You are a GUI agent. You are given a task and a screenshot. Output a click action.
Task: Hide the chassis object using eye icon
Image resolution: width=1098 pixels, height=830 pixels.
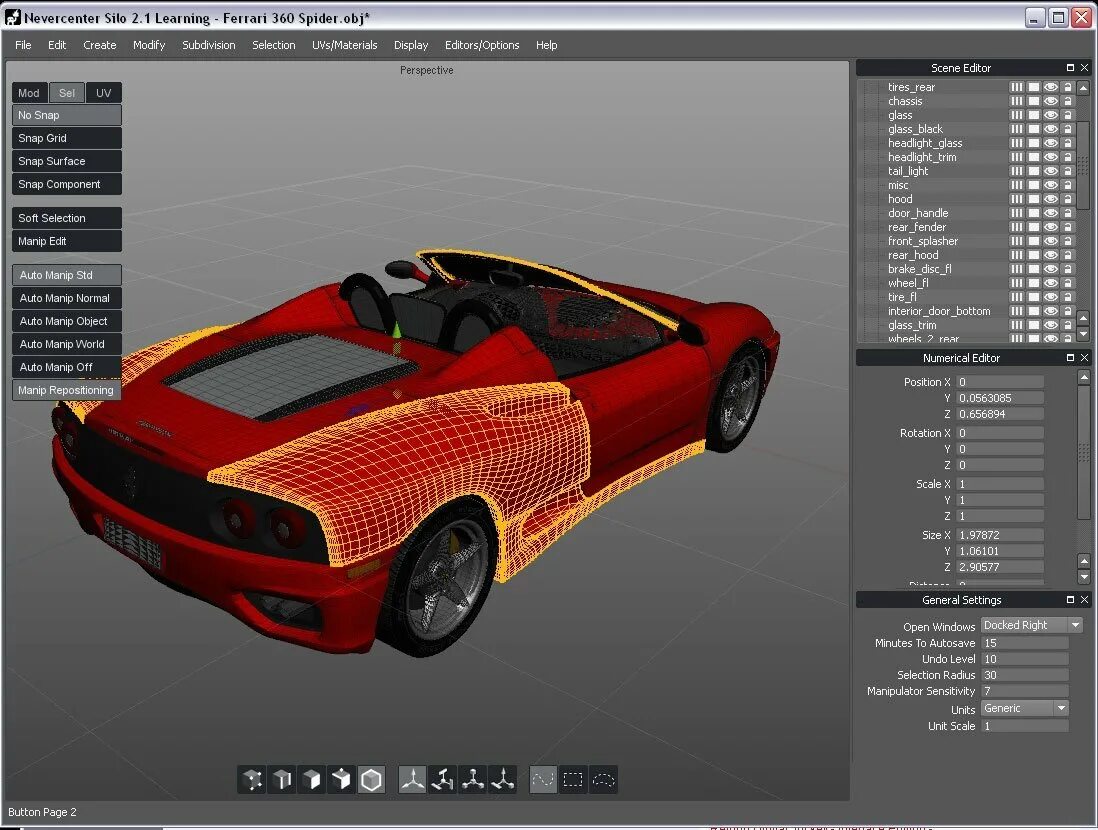[x=1050, y=101]
